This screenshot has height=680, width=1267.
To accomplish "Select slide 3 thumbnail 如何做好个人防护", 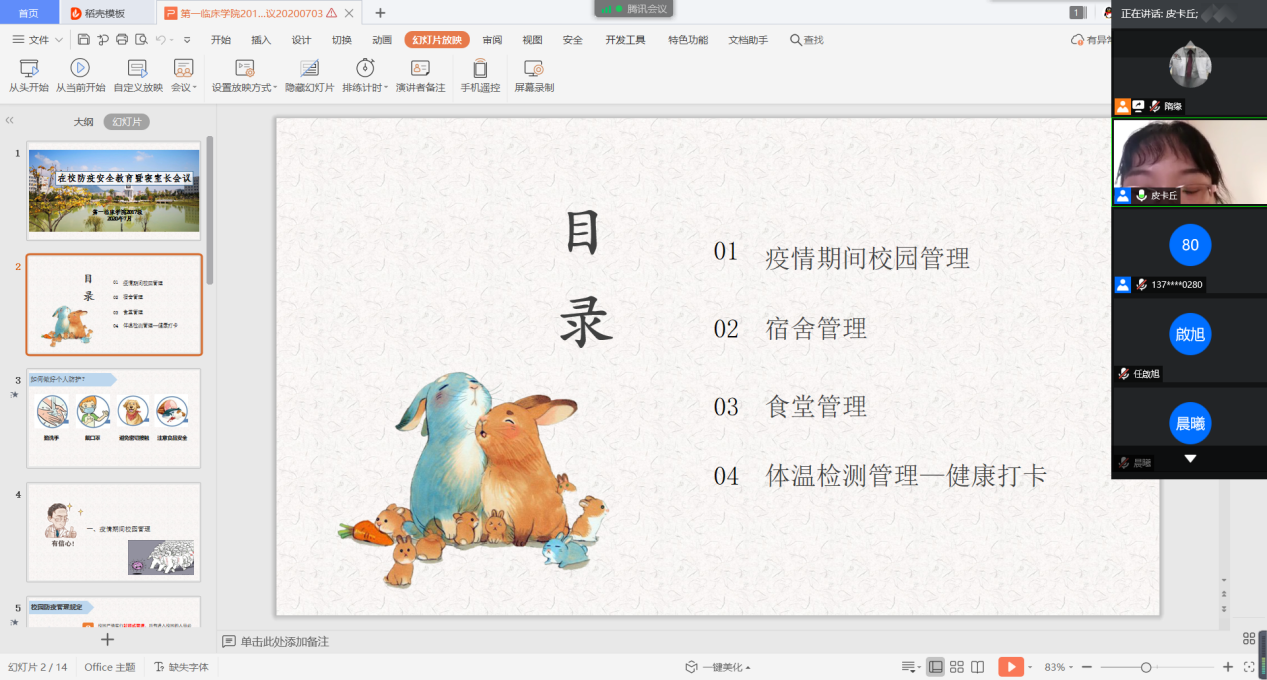I will click(x=114, y=418).
